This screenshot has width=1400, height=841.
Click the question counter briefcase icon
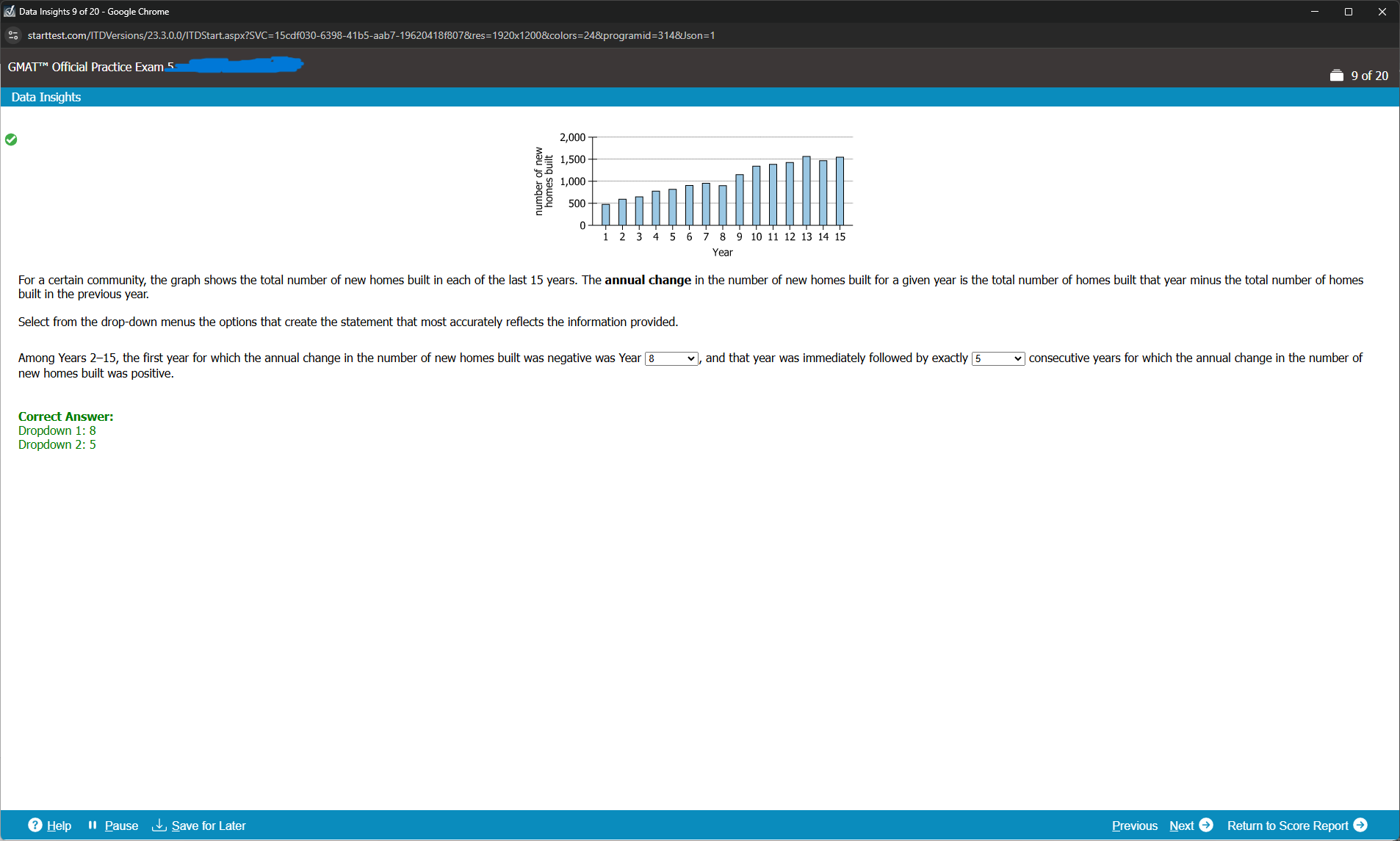click(x=1336, y=76)
